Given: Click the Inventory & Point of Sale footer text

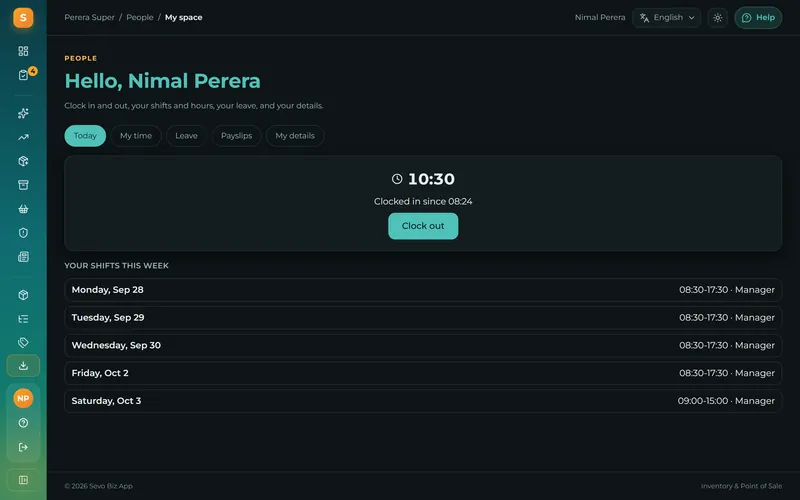Looking at the screenshot, I should pos(741,486).
